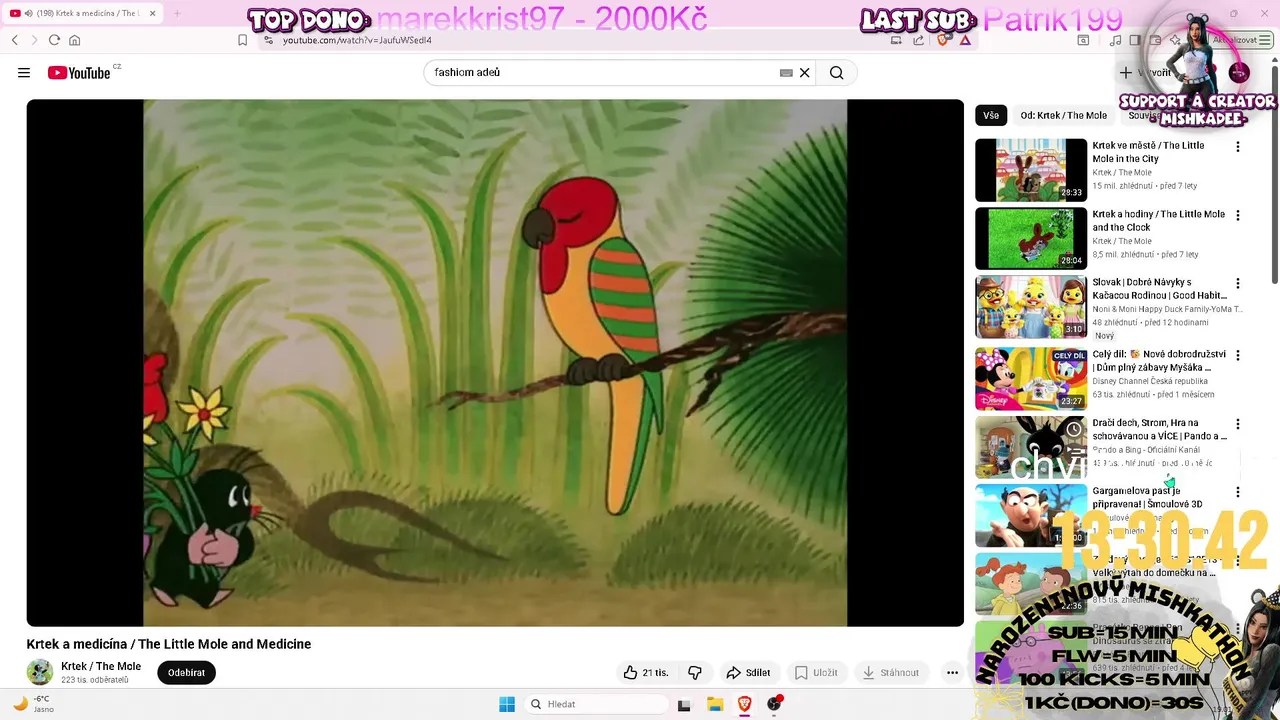Open the Vytvořit create button
This screenshot has height=720, width=1280.
pyautogui.click(x=1145, y=73)
